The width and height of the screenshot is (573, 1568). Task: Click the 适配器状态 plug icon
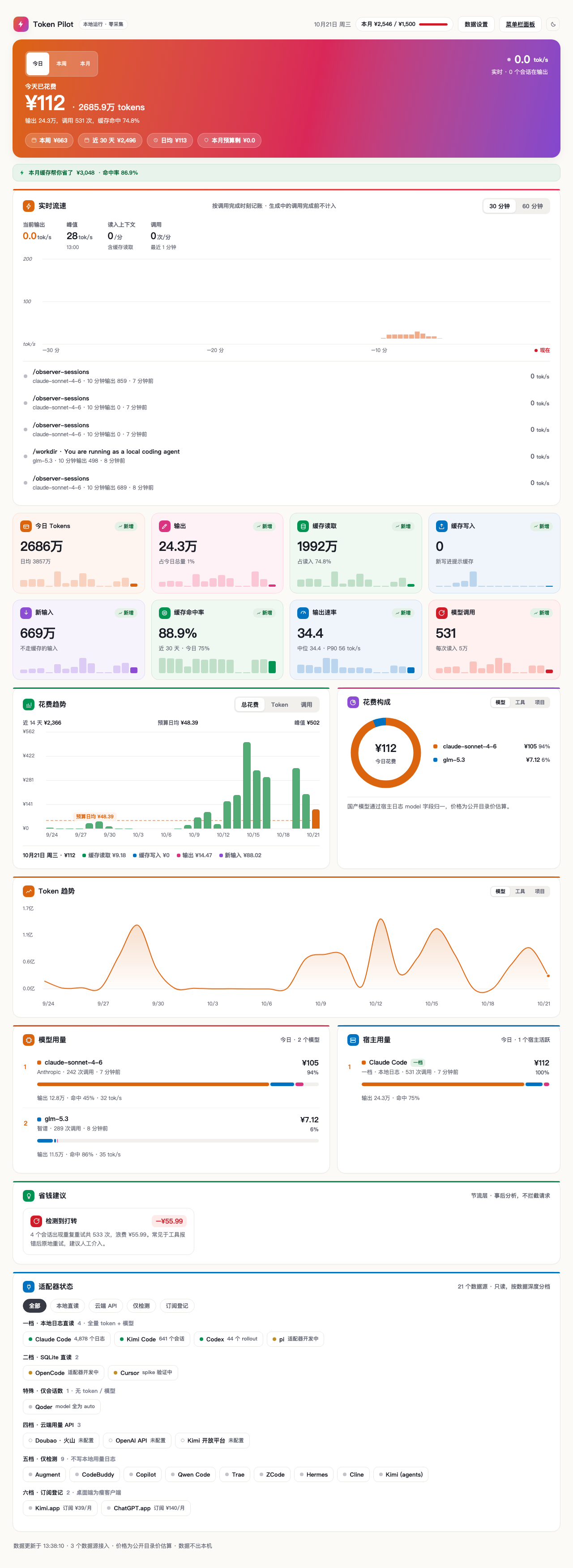click(29, 1286)
